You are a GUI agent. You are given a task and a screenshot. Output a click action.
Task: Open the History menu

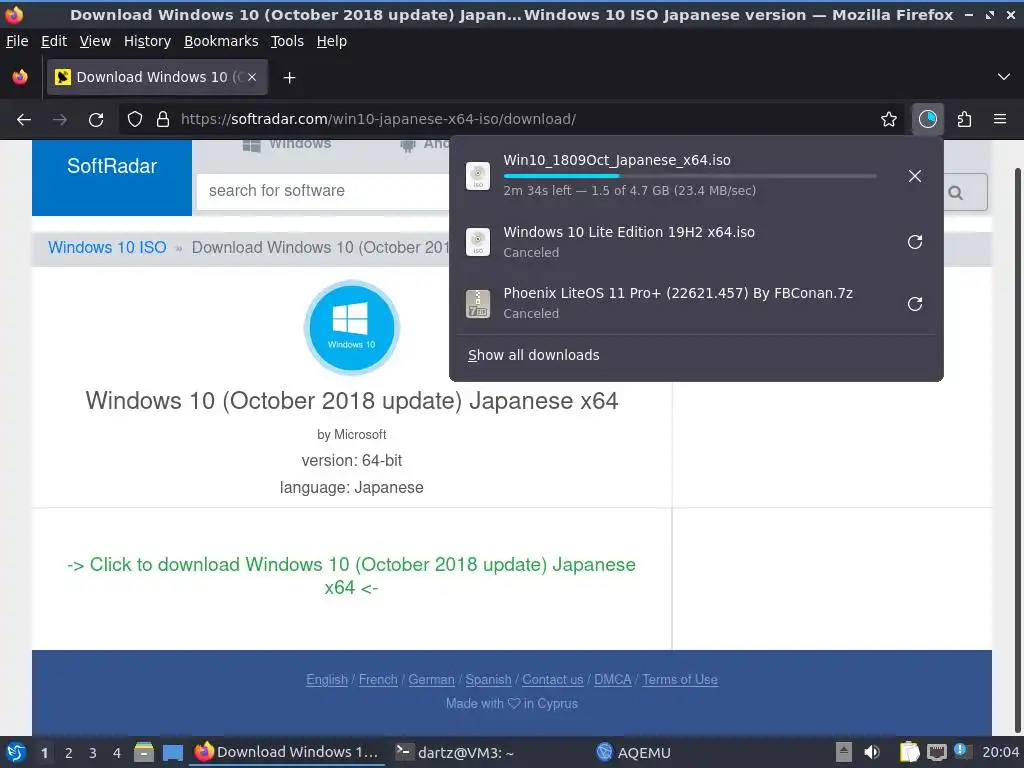click(x=148, y=41)
